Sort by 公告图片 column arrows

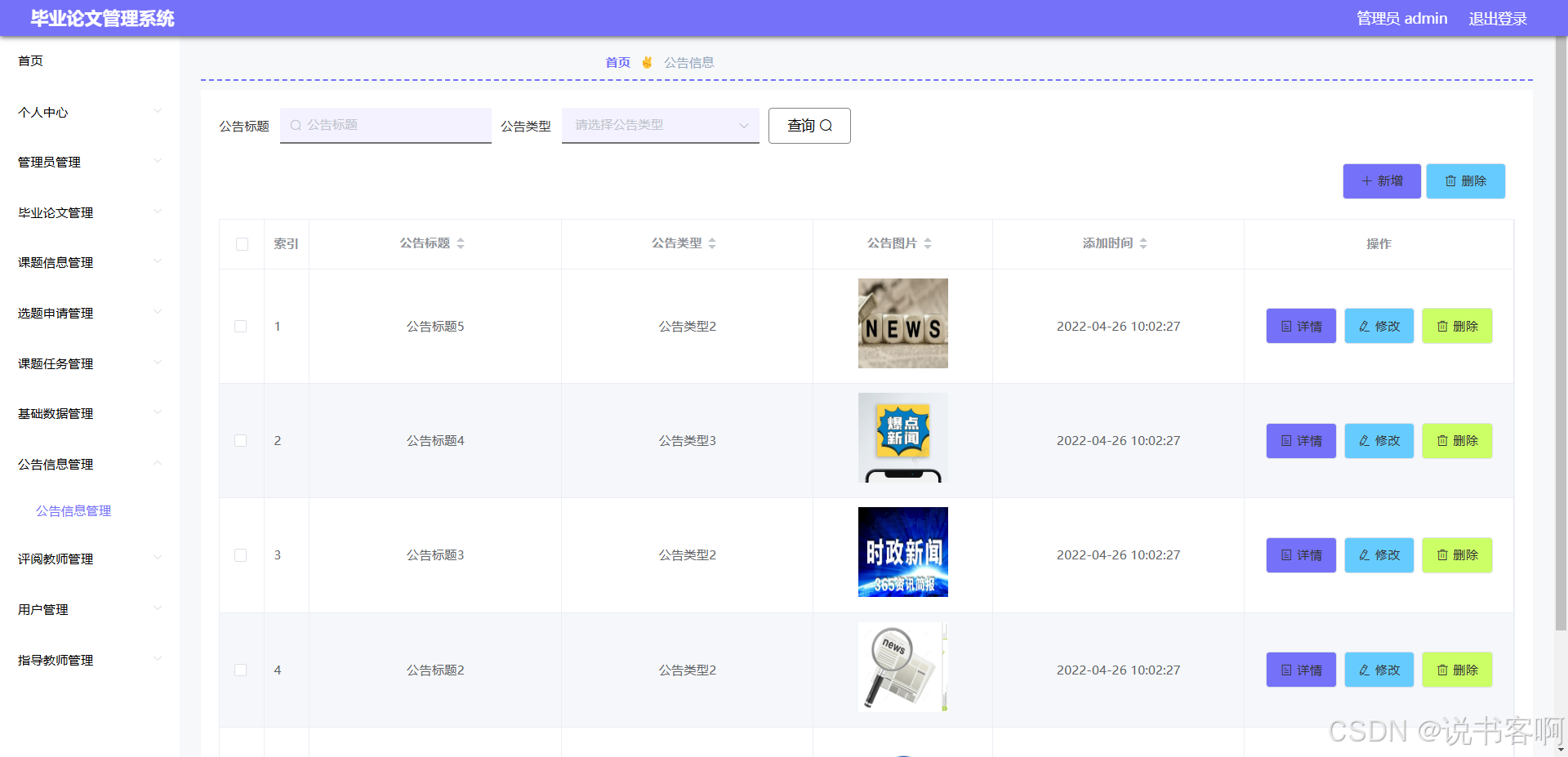[928, 243]
